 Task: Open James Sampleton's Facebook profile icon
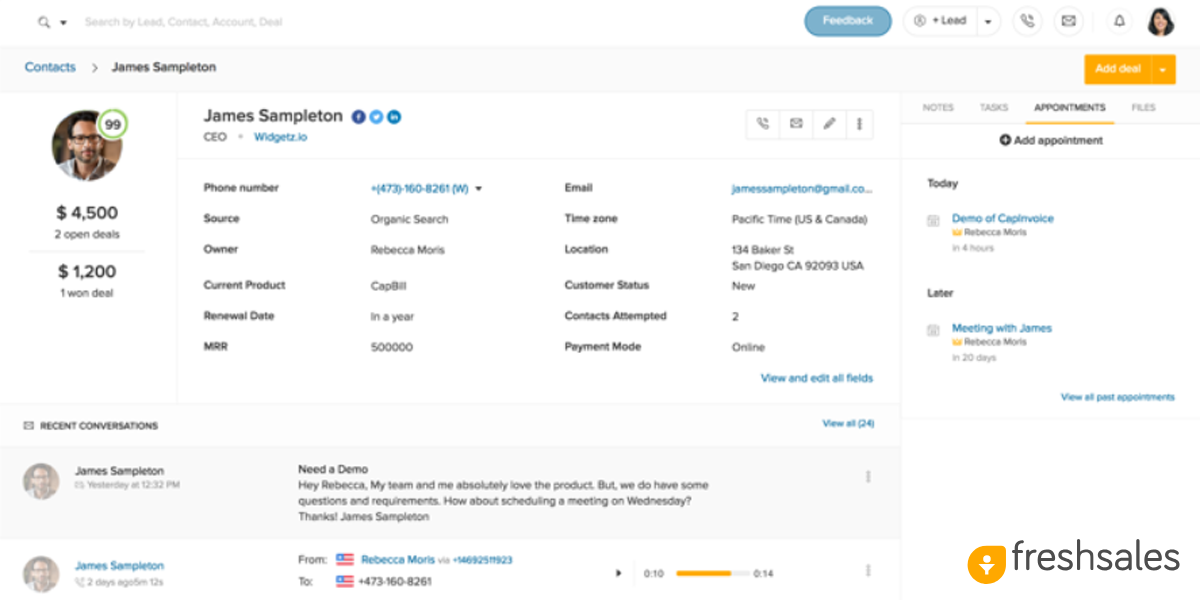coord(358,117)
